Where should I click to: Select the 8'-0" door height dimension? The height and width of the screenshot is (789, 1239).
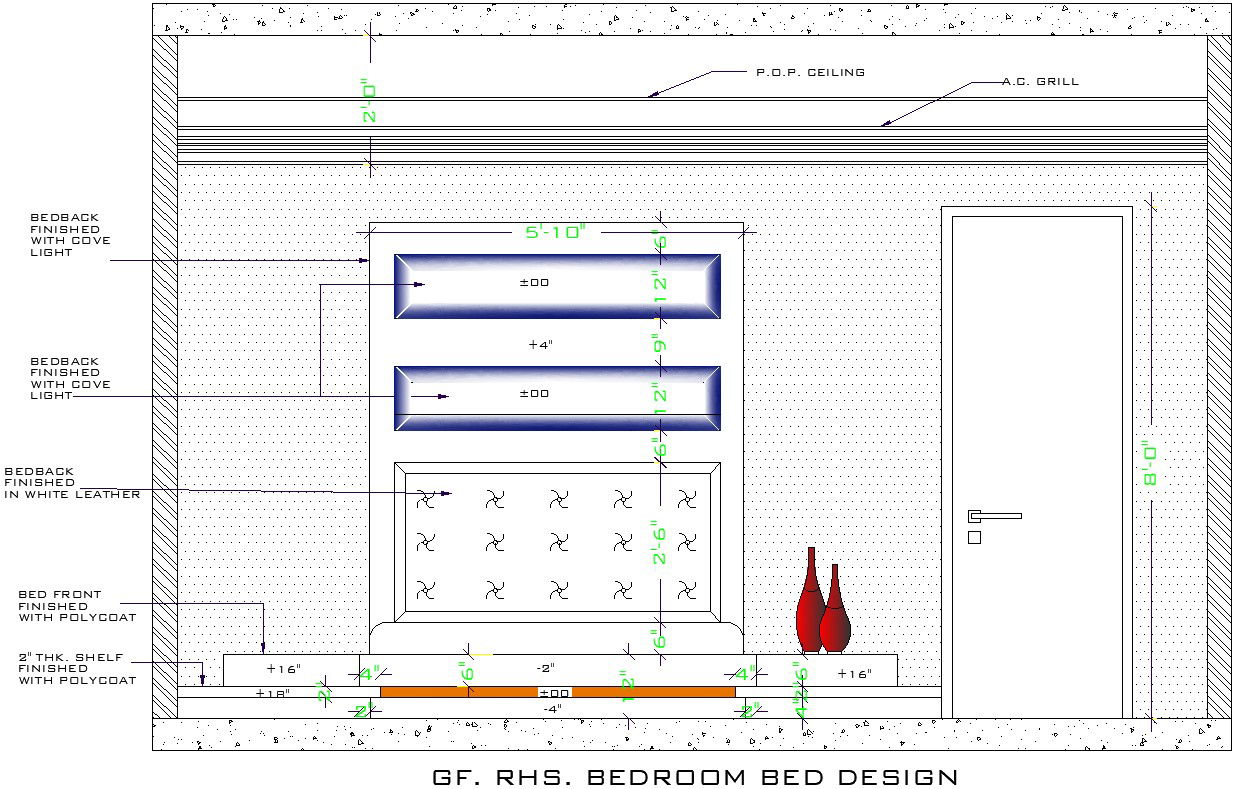point(1150,466)
